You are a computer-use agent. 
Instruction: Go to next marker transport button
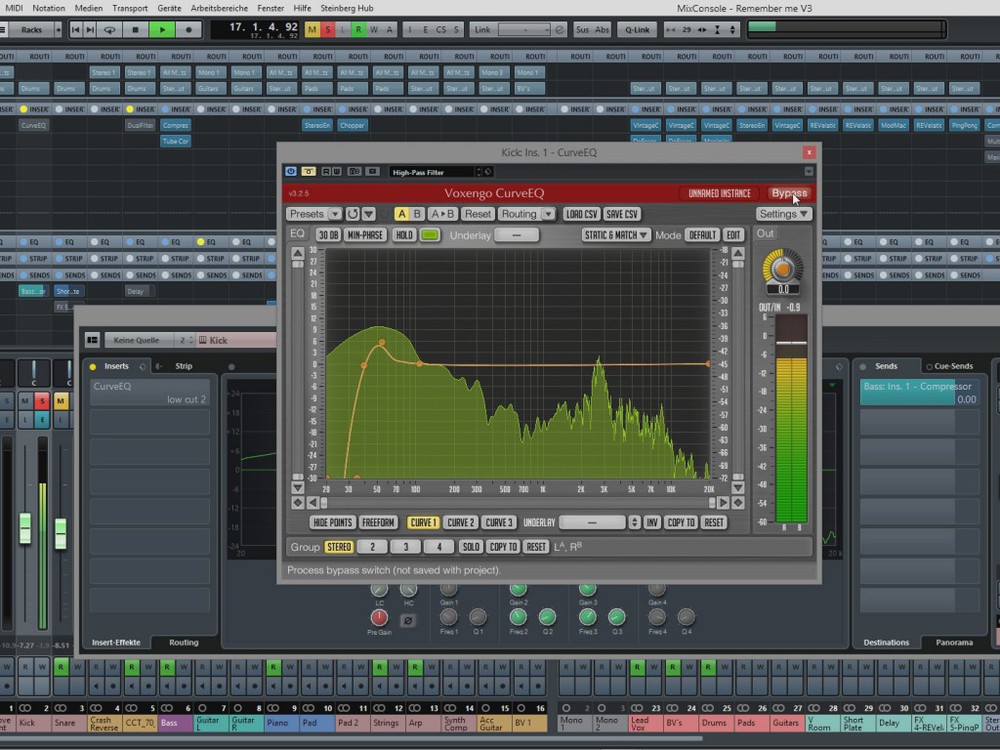click(x=90, y=29)
